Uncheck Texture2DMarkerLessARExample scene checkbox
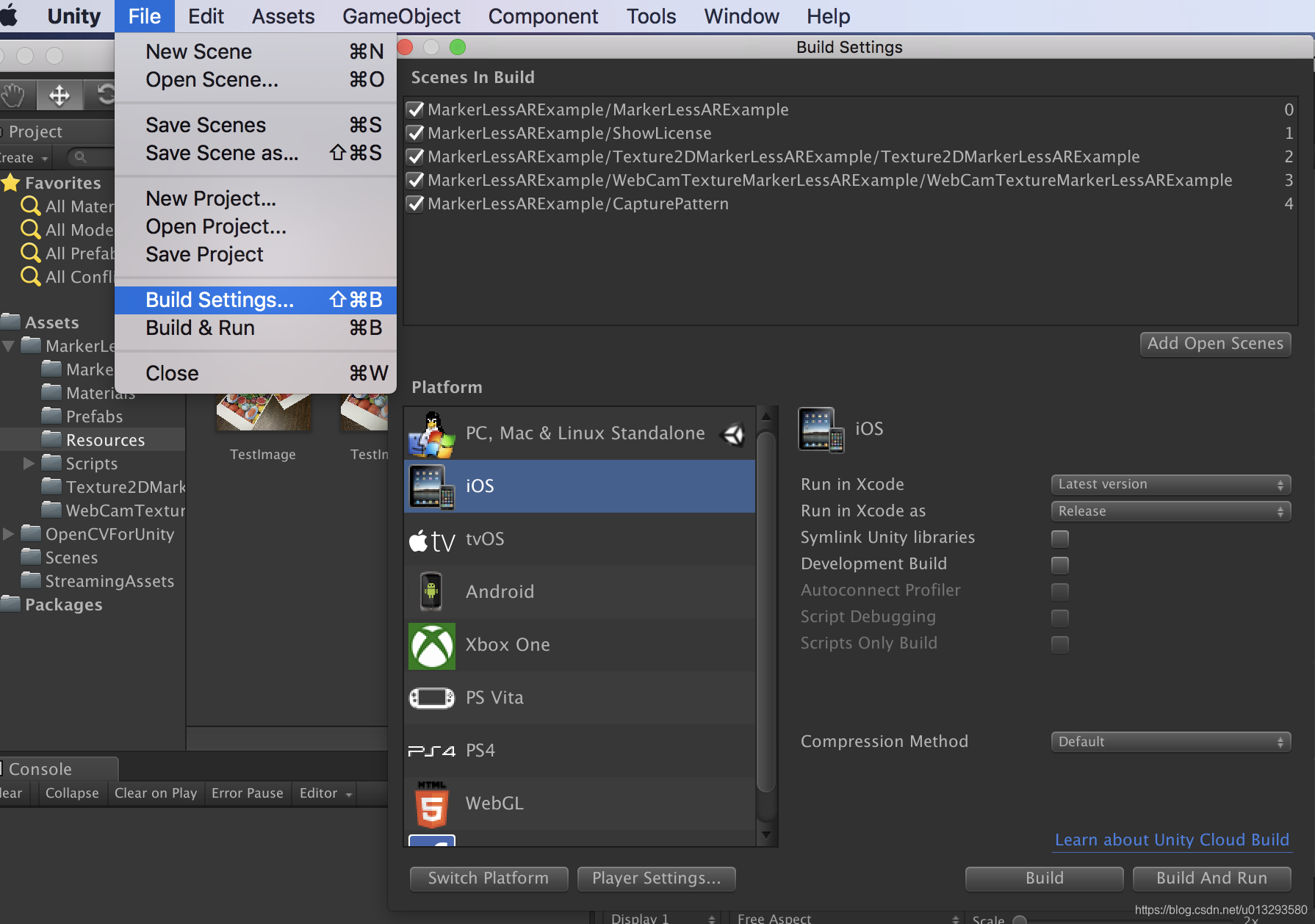 (415, 156)
